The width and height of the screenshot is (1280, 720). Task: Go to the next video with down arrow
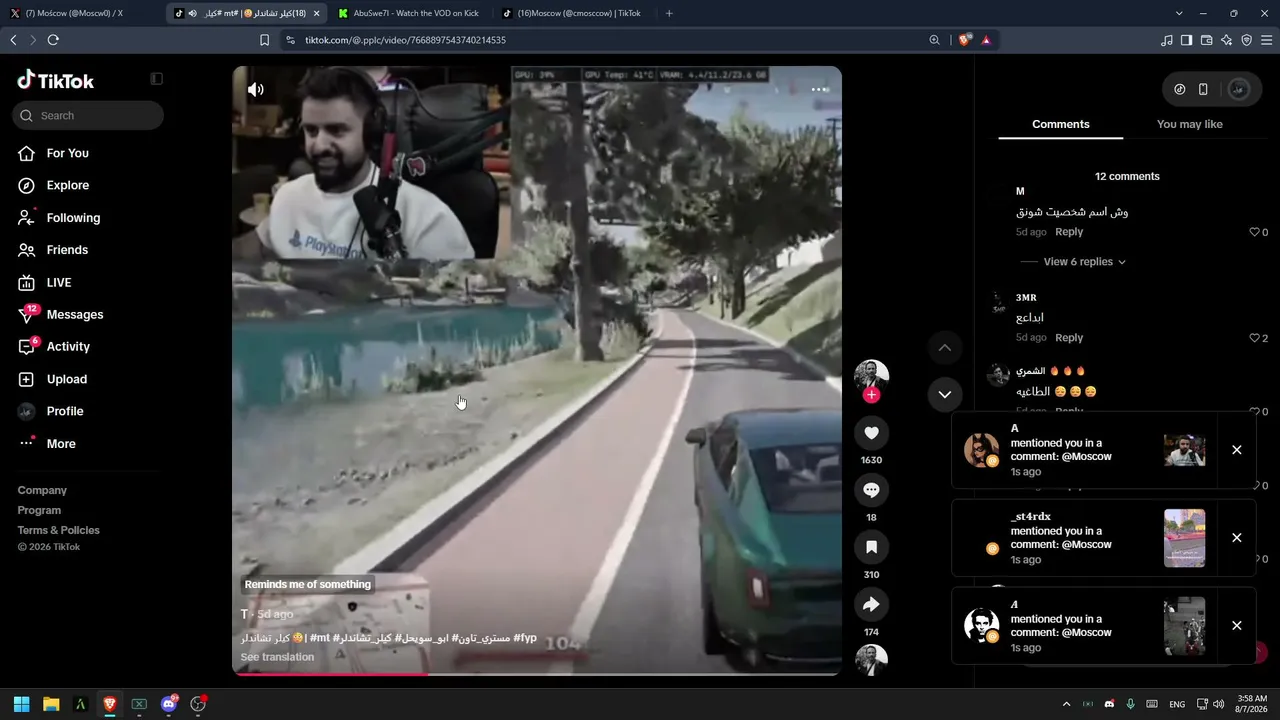click(945, 394)
